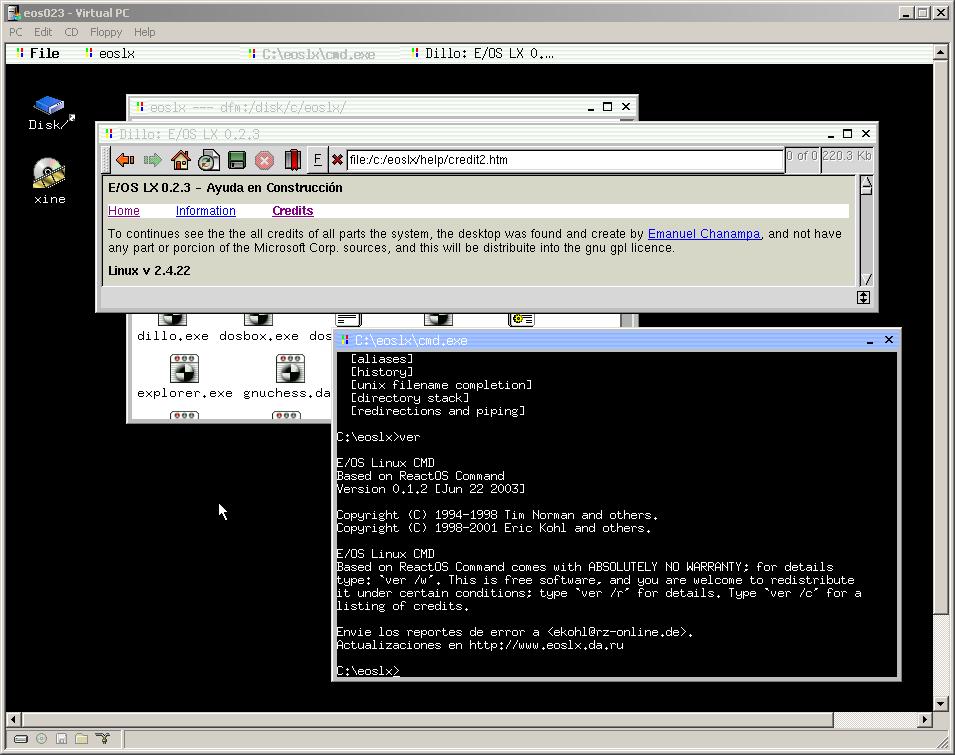Click Virtual PC's horizontal scrollbar right arrow
This screenshot has height=755, width=955.
click(925, 719)
